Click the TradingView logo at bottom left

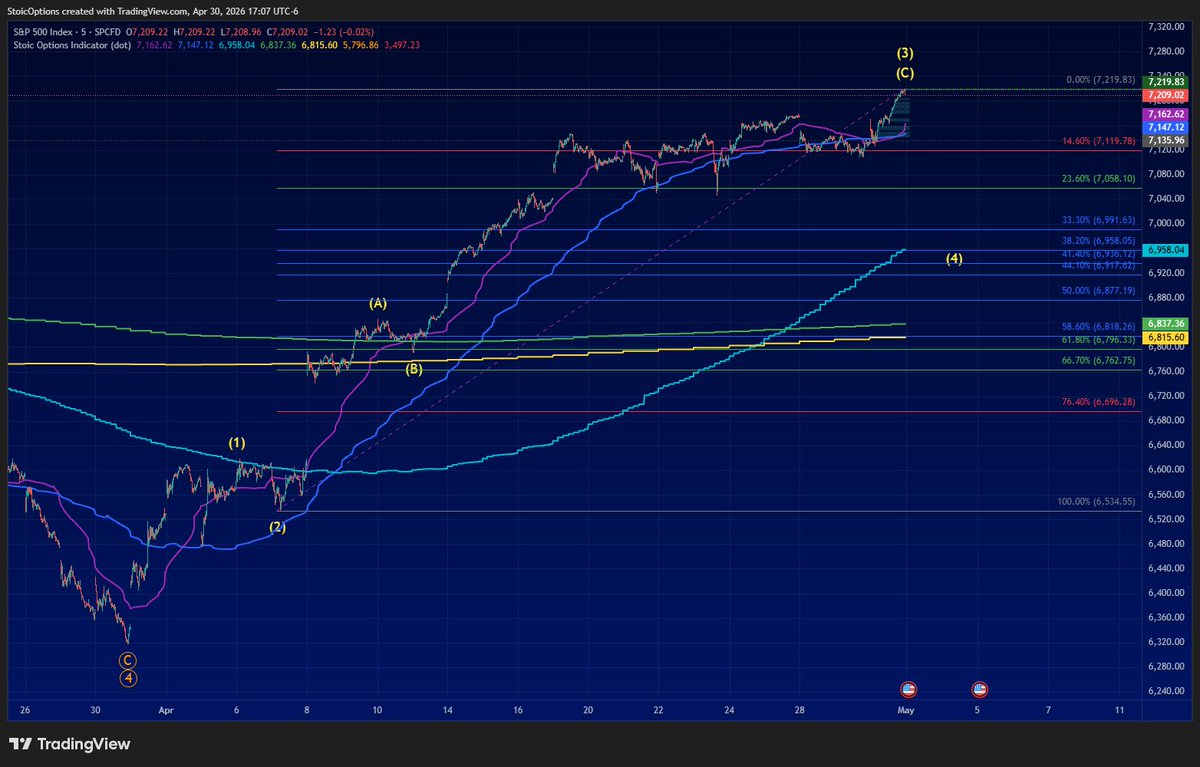[x=69, y=744]
